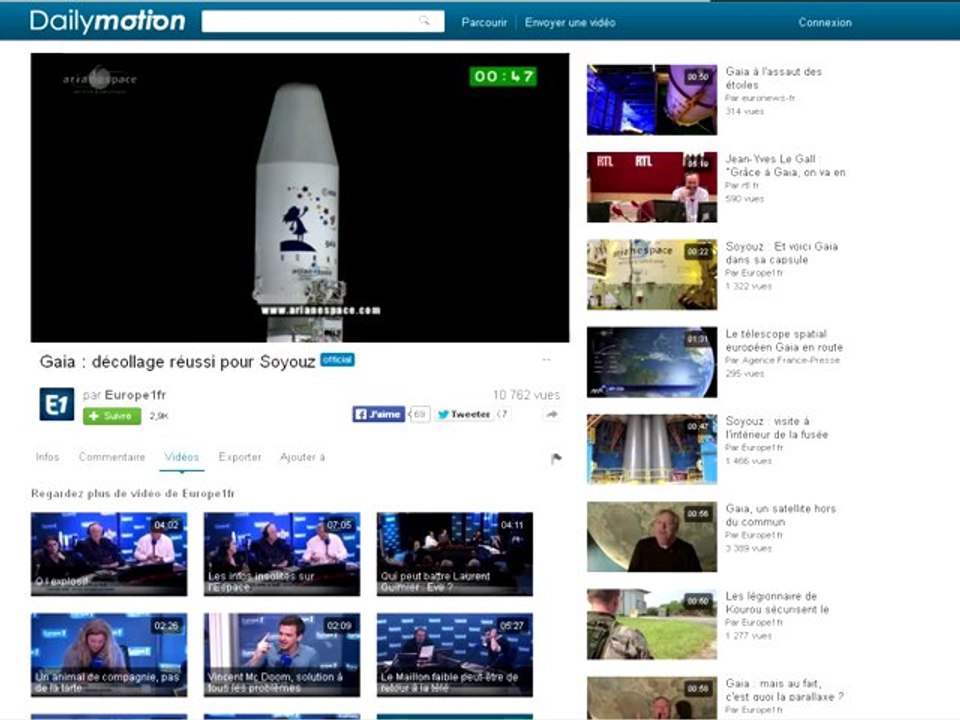The width and height of the screenshot is (960, 720).
Task: Click the search magnifier icon
Action: point(424,21)
